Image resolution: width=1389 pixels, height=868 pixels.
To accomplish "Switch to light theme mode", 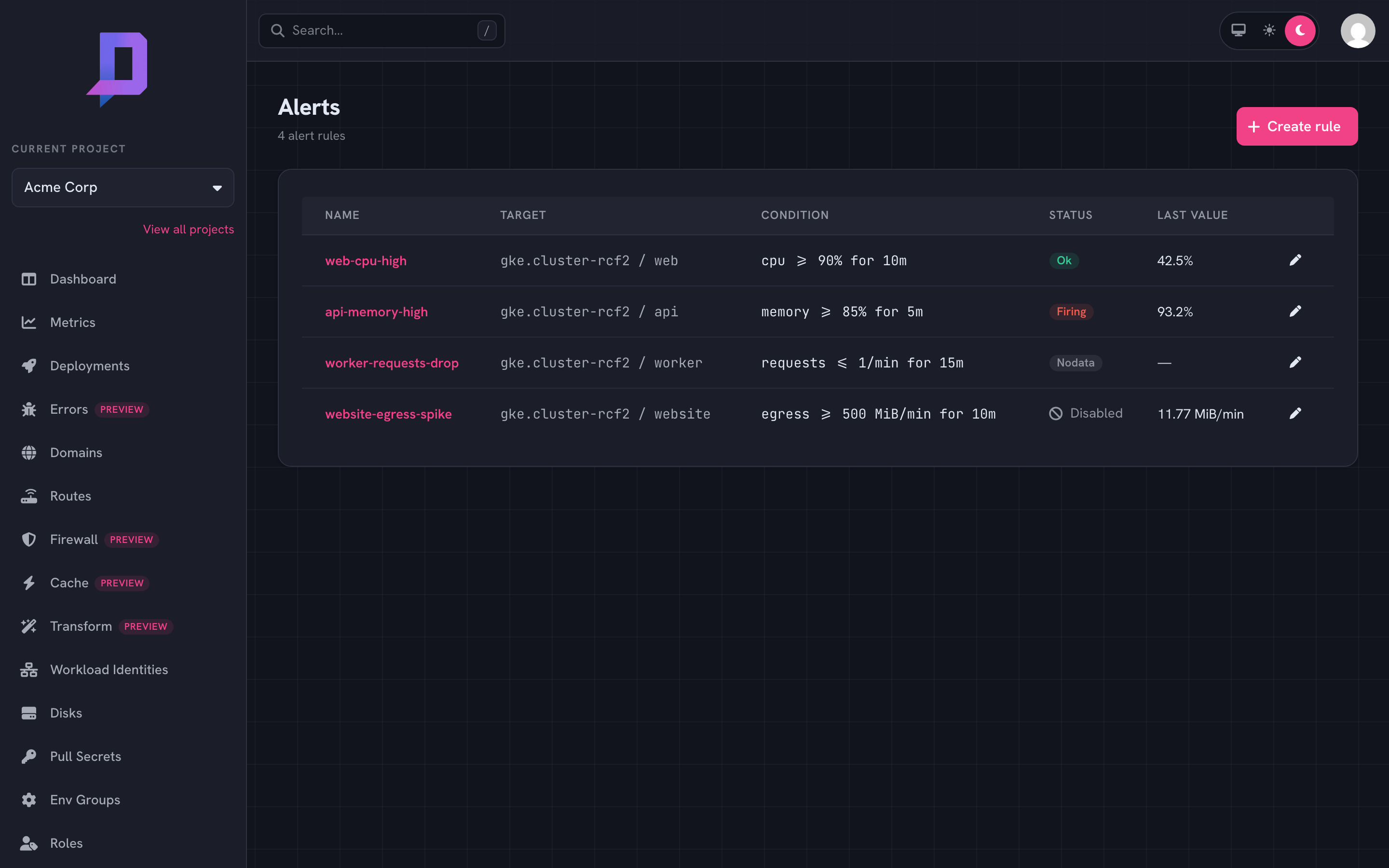I will pyautogui.click(x=1269, y=30).
